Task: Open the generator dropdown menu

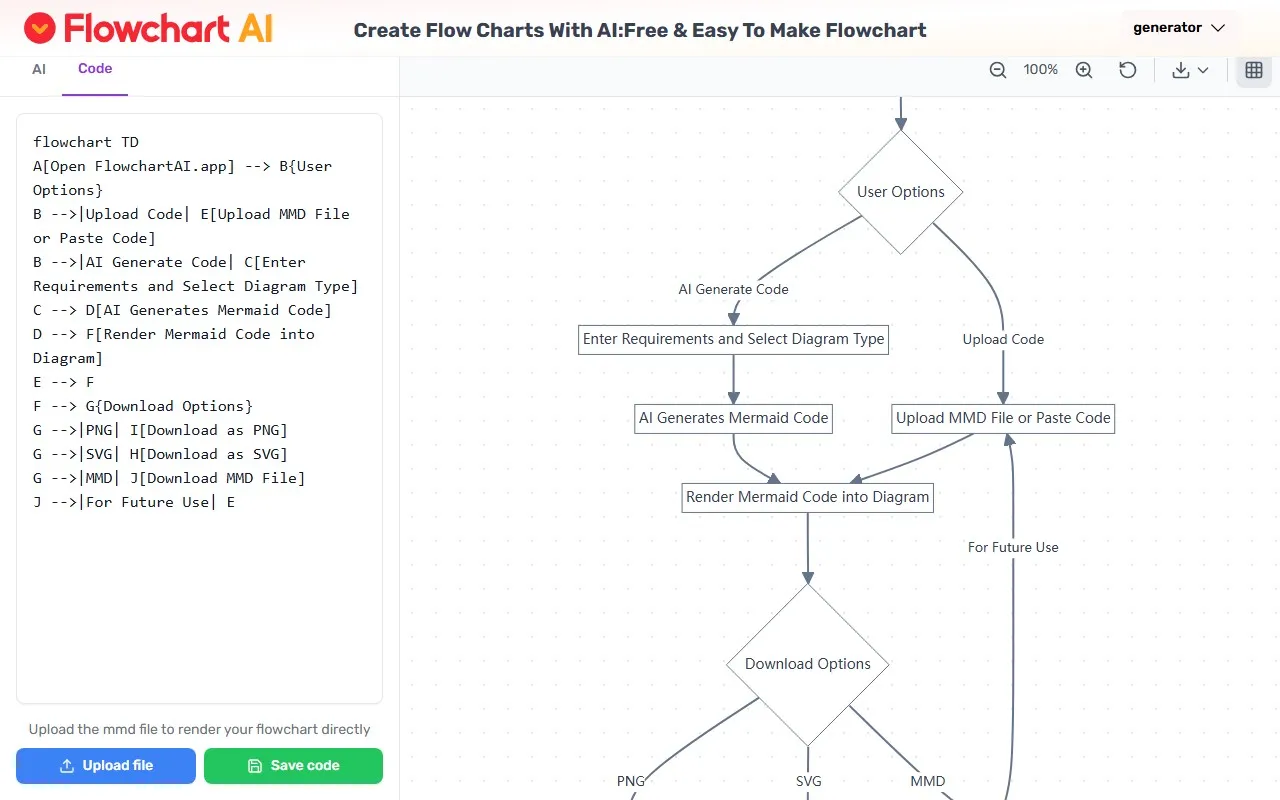Action: coord(1179,28)
